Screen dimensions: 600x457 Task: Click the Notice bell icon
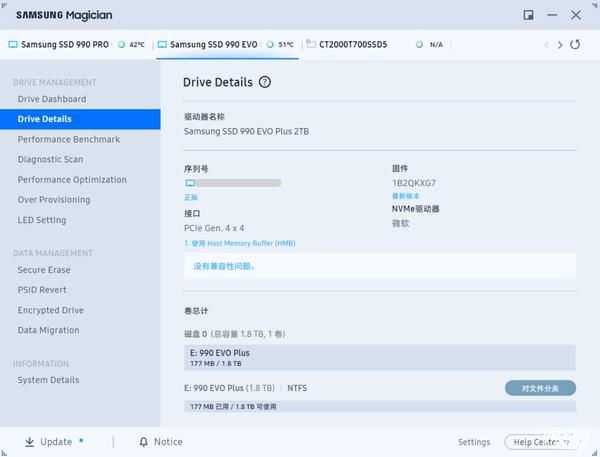[x=143, y=442]
